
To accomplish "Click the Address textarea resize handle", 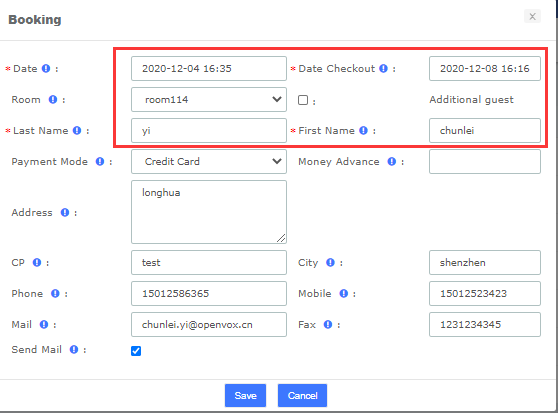I will coord(281,238).
